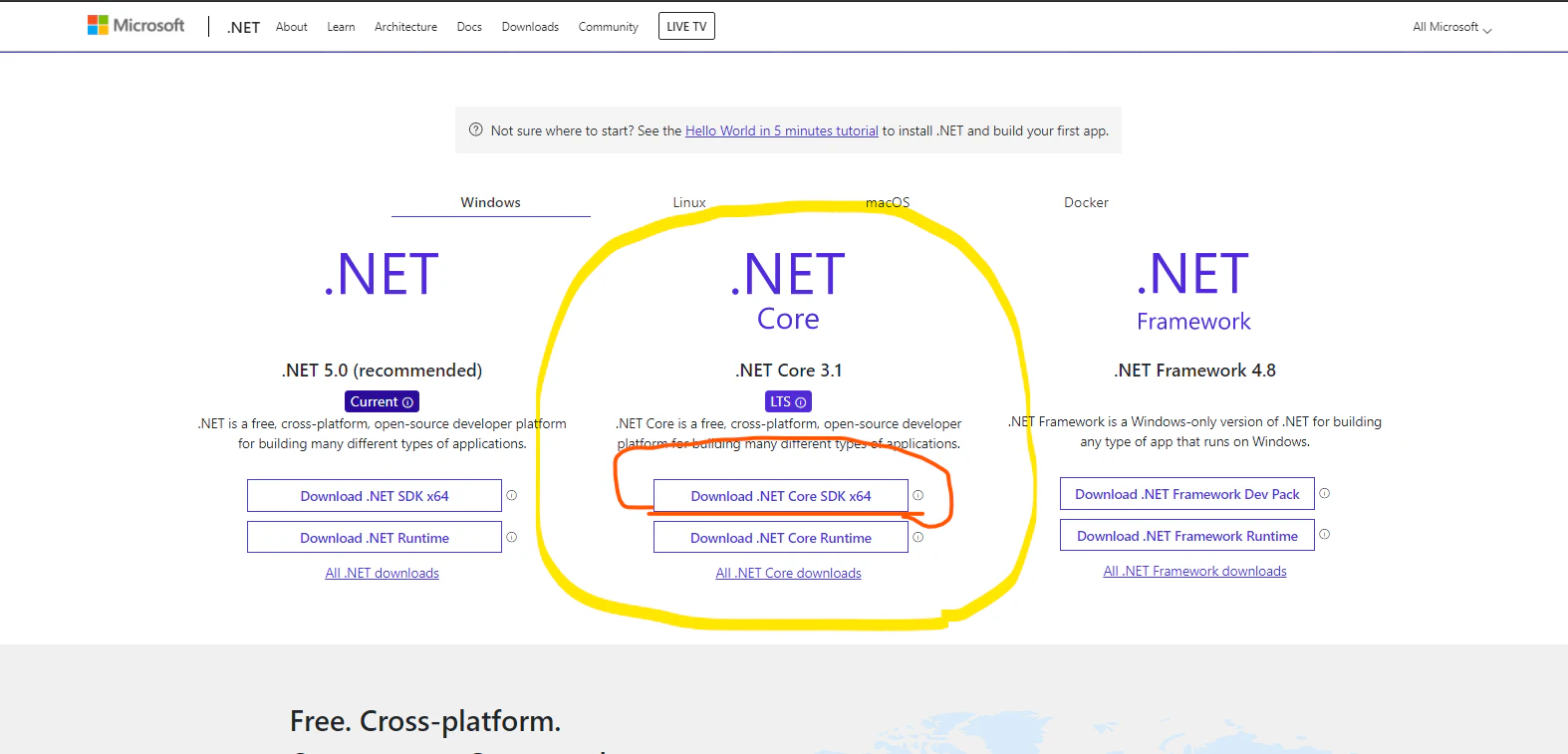The image size is (1568, 754).
Task: Click Download .NET Core SDK x64
Action: [x=781, y=496]
